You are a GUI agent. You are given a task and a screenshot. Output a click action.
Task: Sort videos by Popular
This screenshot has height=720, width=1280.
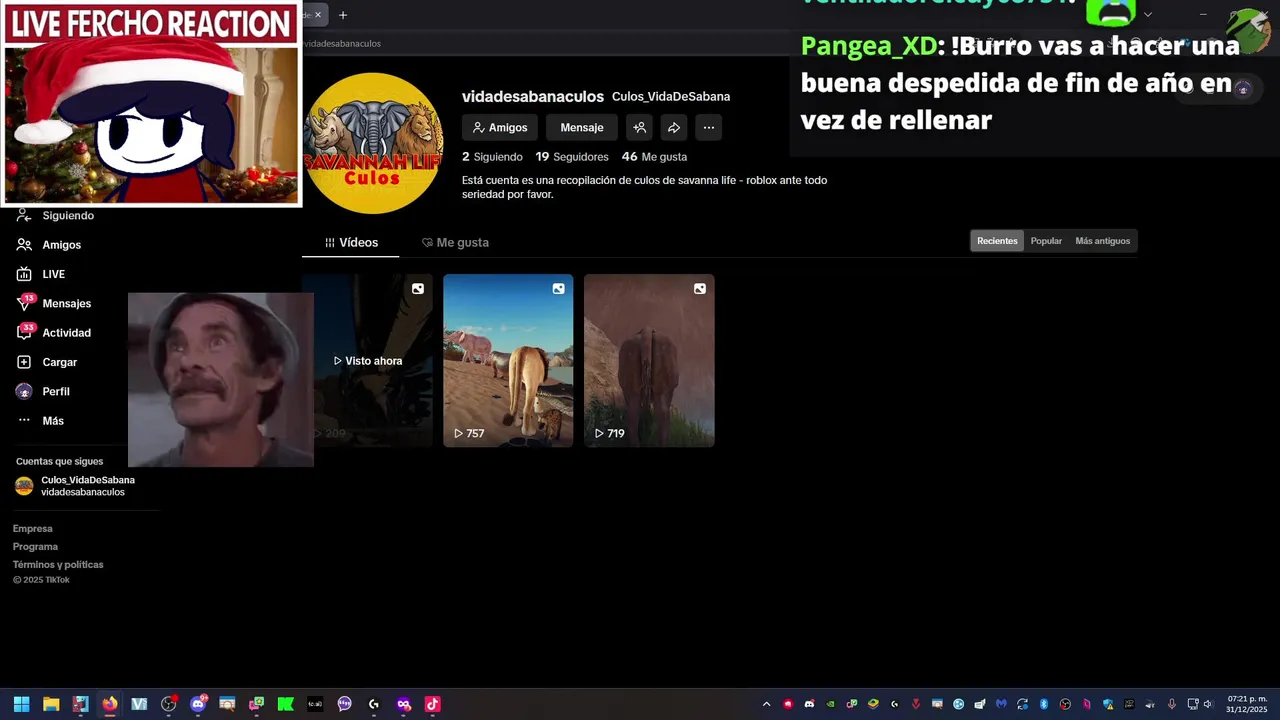tap(1046, 241)
